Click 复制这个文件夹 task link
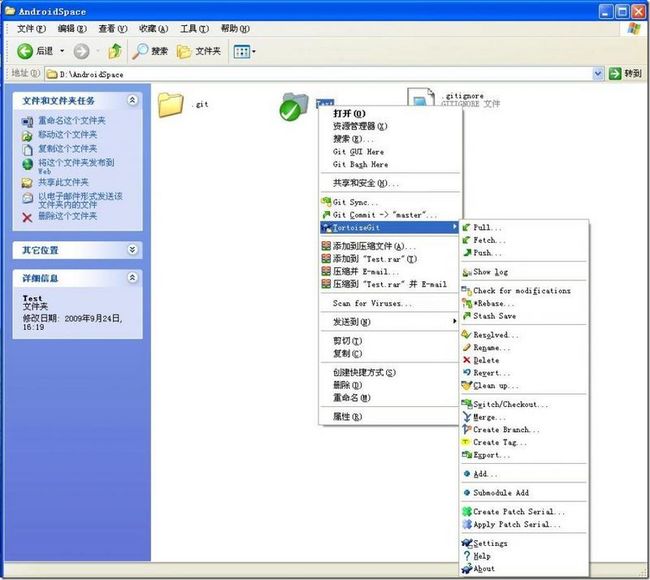This screenshot has width=650, height=580. click(x=68, y=149)
